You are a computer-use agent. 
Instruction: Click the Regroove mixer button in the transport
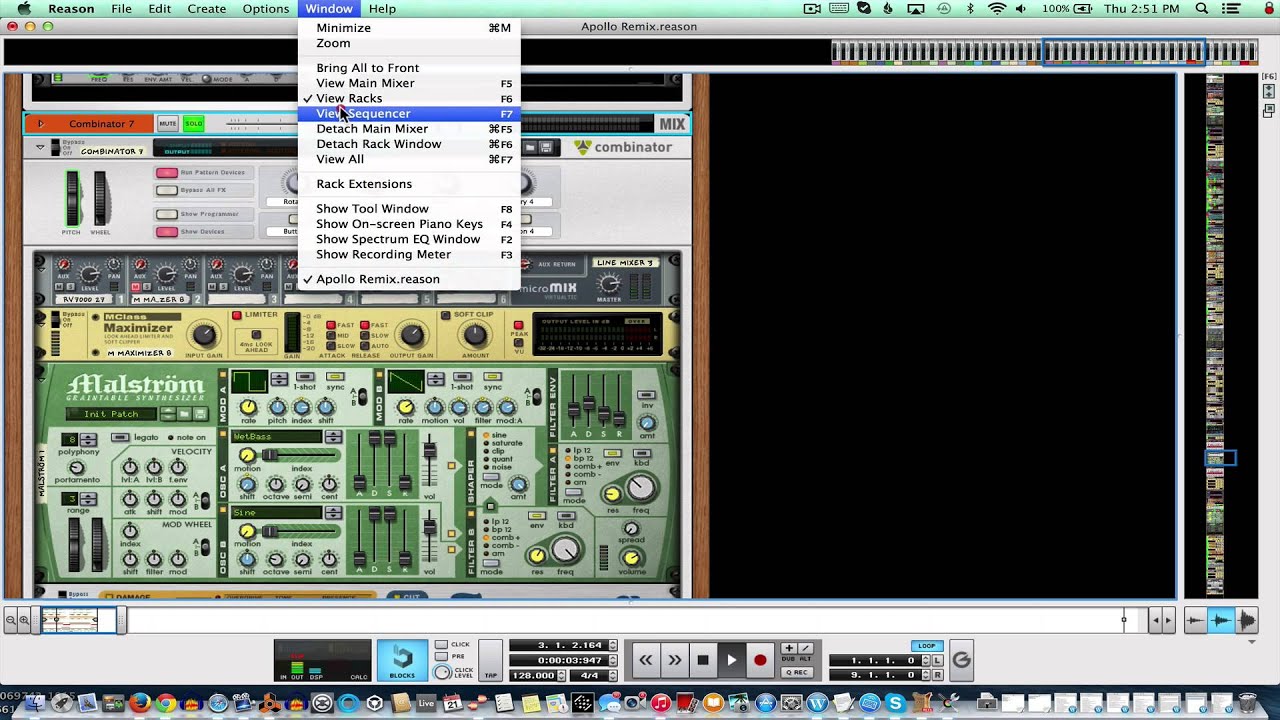(x=961, y=660)
